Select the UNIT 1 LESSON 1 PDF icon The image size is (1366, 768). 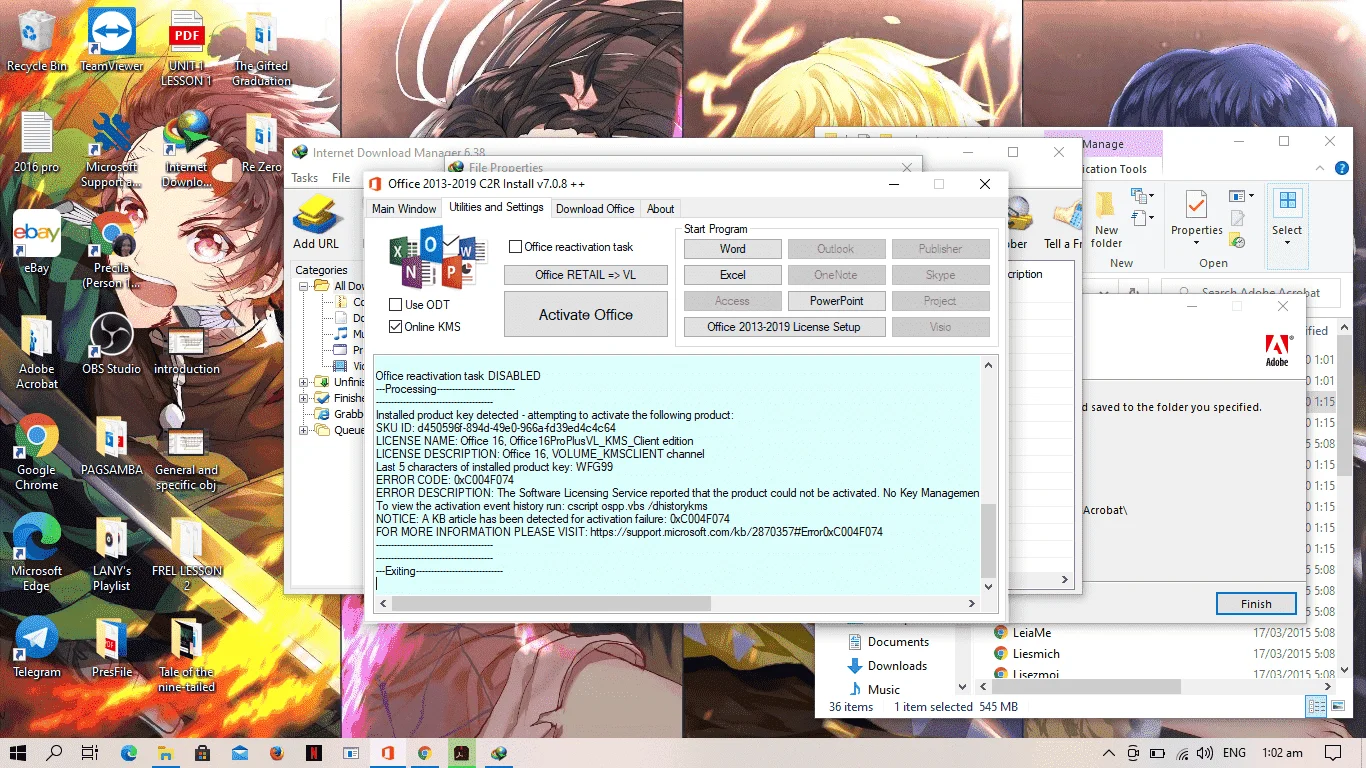pyautogui.click(x=186, y=48)
